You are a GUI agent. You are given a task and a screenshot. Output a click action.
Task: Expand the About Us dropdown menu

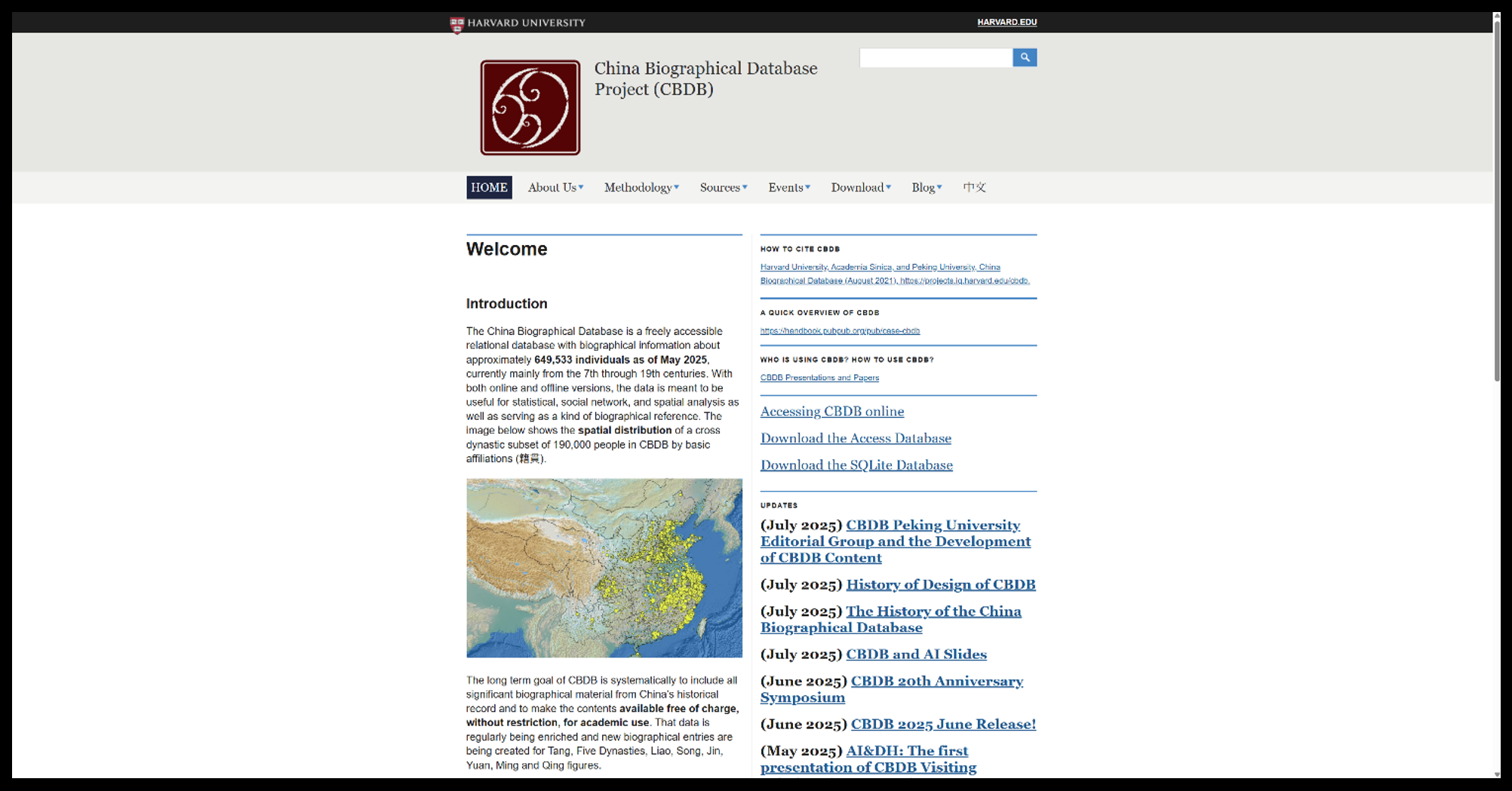[555, 188]
